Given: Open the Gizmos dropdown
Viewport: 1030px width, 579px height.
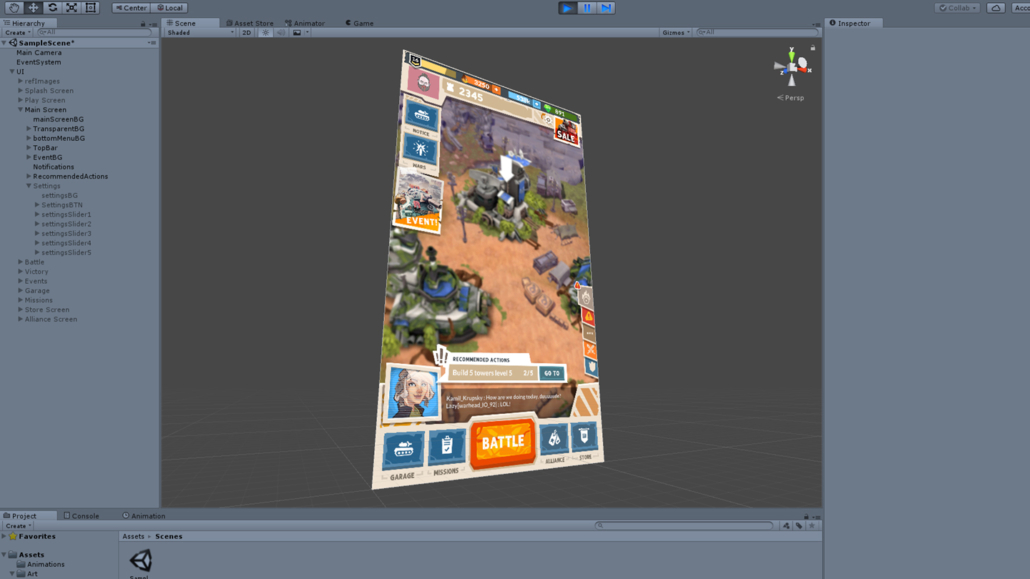Looking at the screenshot, I should coord(676,32).
